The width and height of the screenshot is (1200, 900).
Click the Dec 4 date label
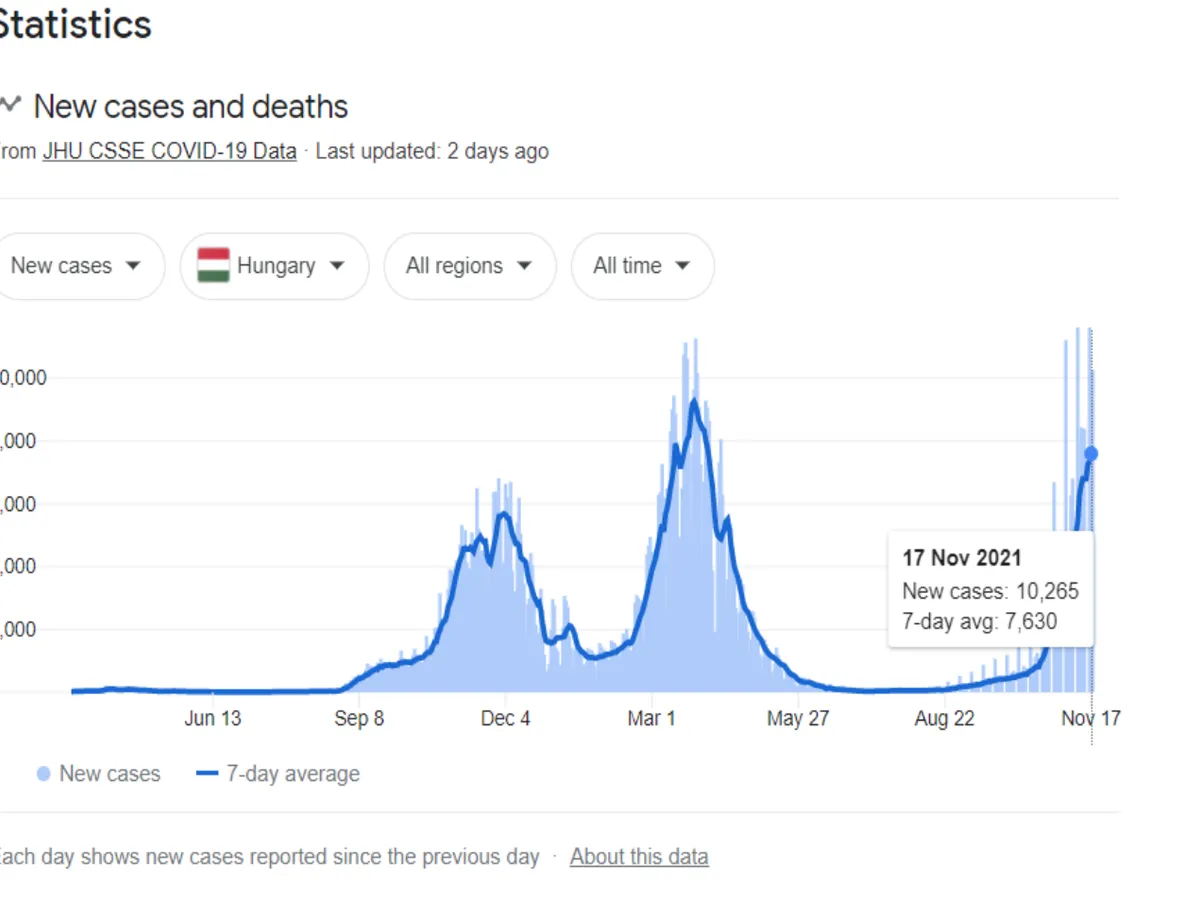coord(505,719)
